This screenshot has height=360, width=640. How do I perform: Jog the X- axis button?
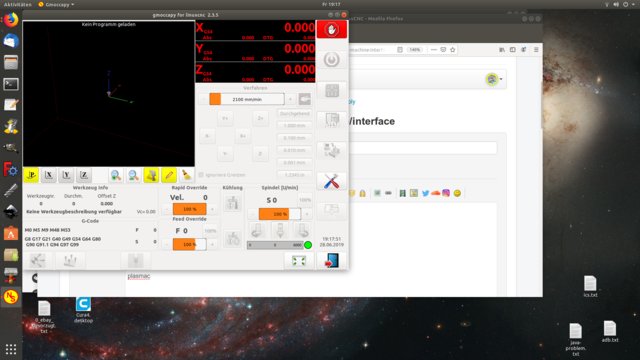pyautogui.click(x=207, y=136)
